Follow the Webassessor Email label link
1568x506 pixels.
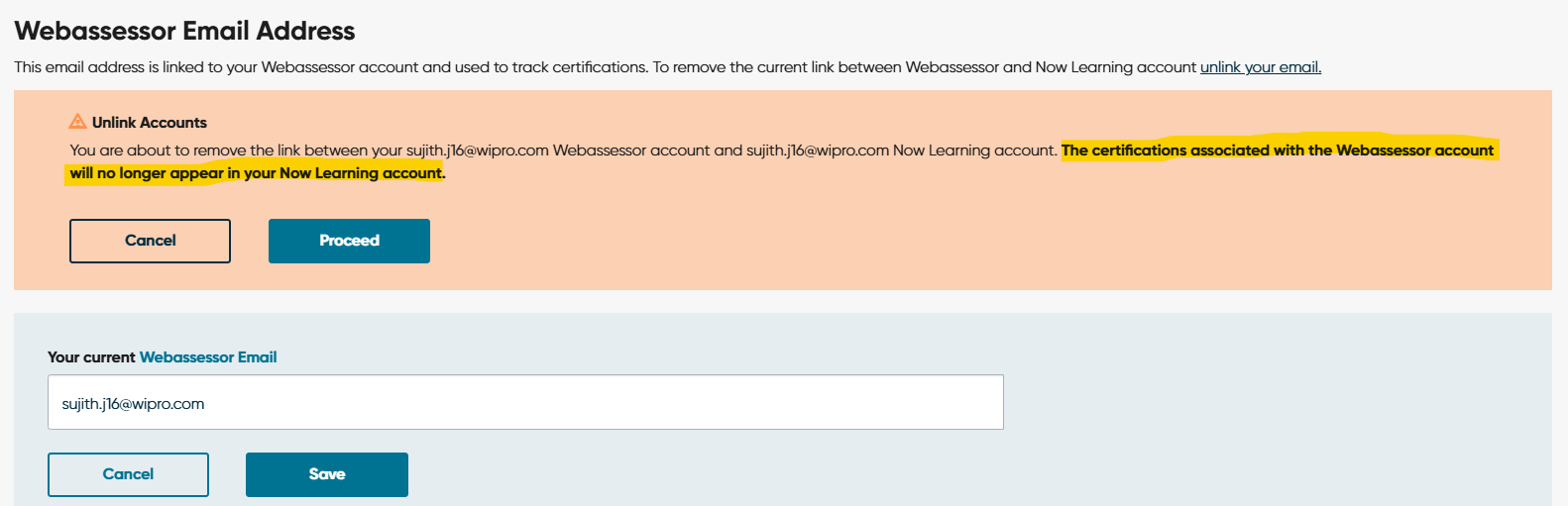208,357
